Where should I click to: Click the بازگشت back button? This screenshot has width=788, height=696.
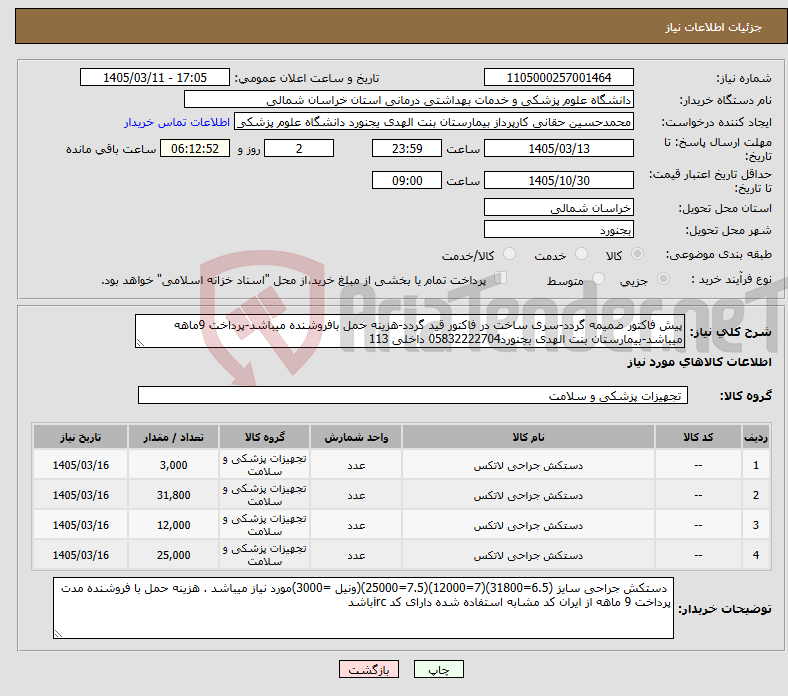369,669
